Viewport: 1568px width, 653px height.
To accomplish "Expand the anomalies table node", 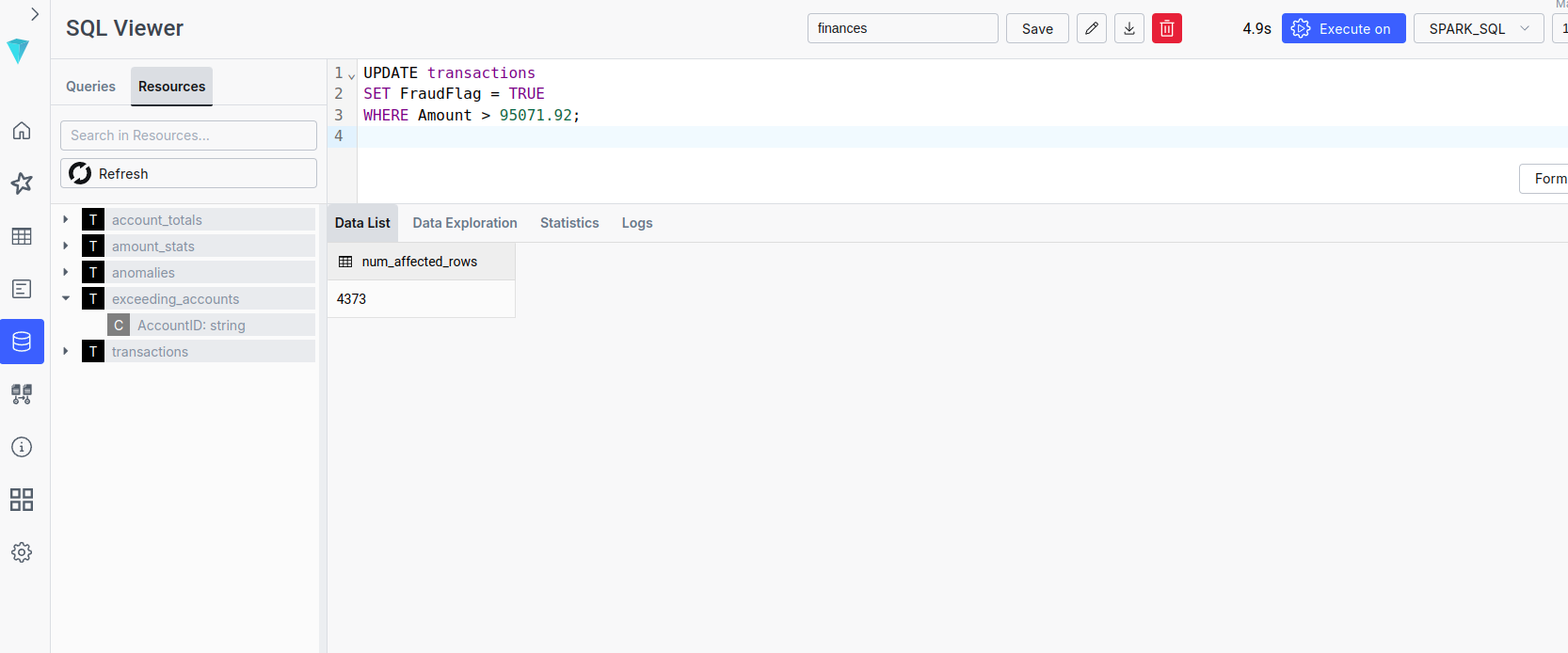I will click(66, 272).
